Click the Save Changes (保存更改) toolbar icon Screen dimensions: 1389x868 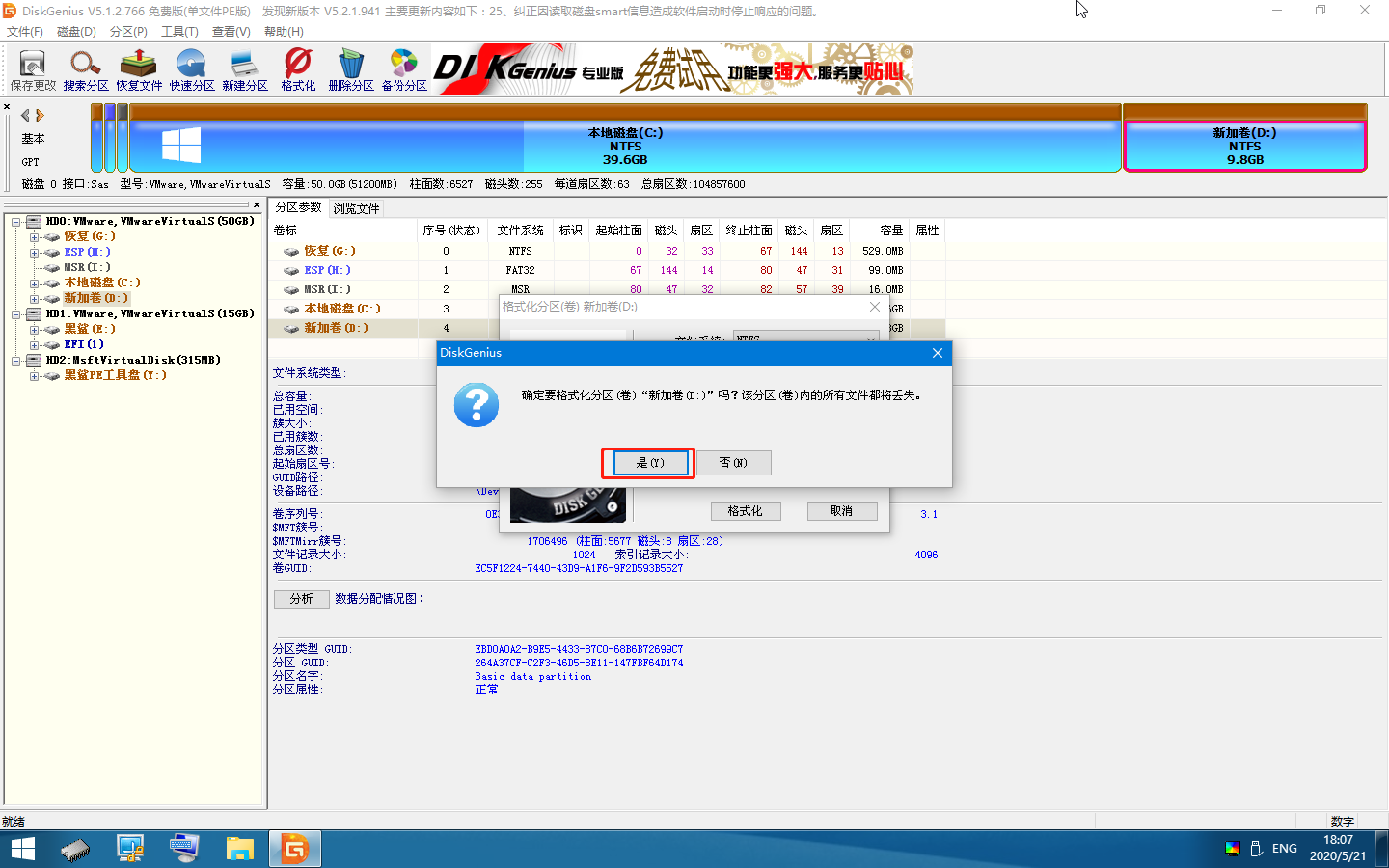33,69
